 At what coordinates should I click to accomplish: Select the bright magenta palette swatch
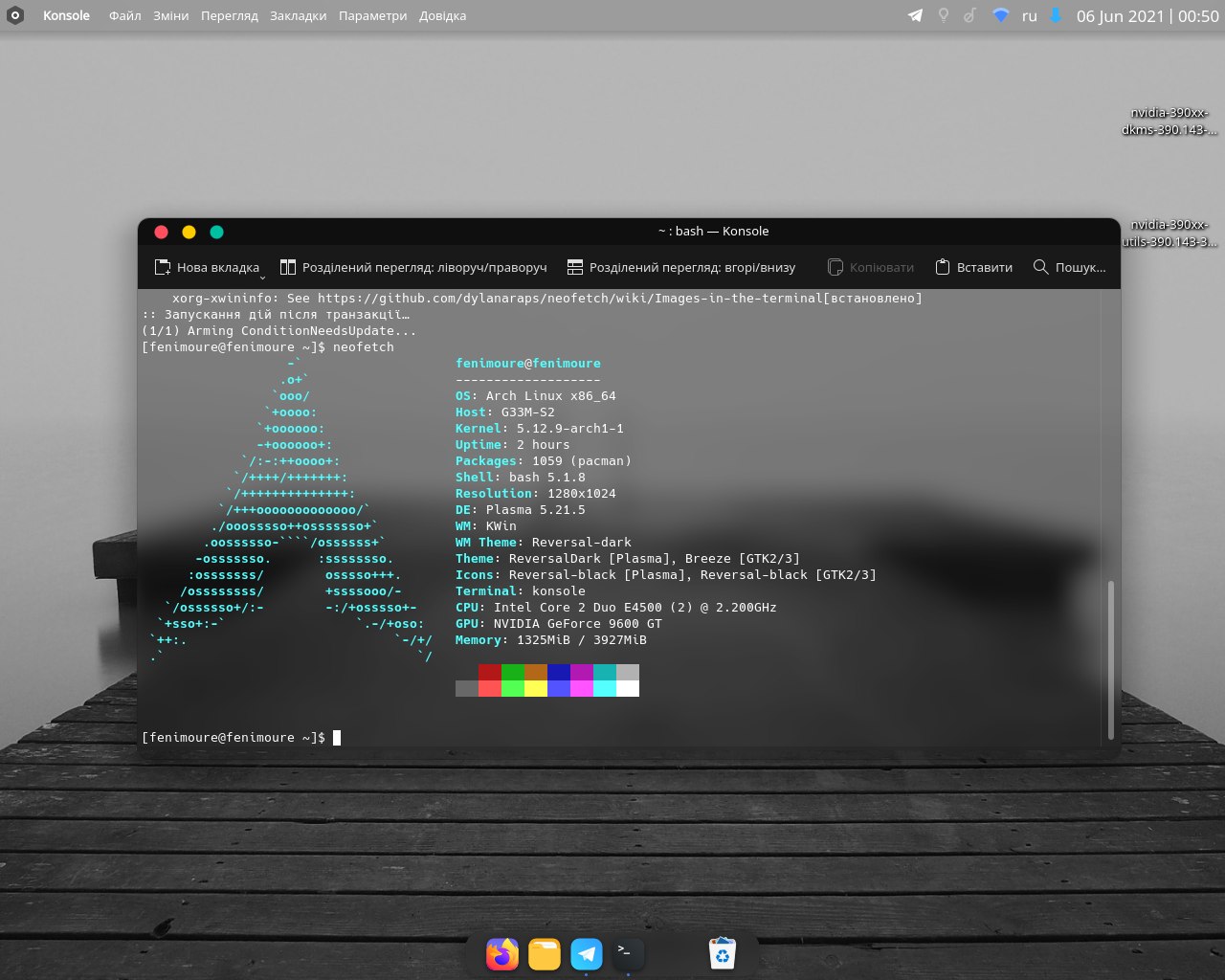[x=582, y=688]
